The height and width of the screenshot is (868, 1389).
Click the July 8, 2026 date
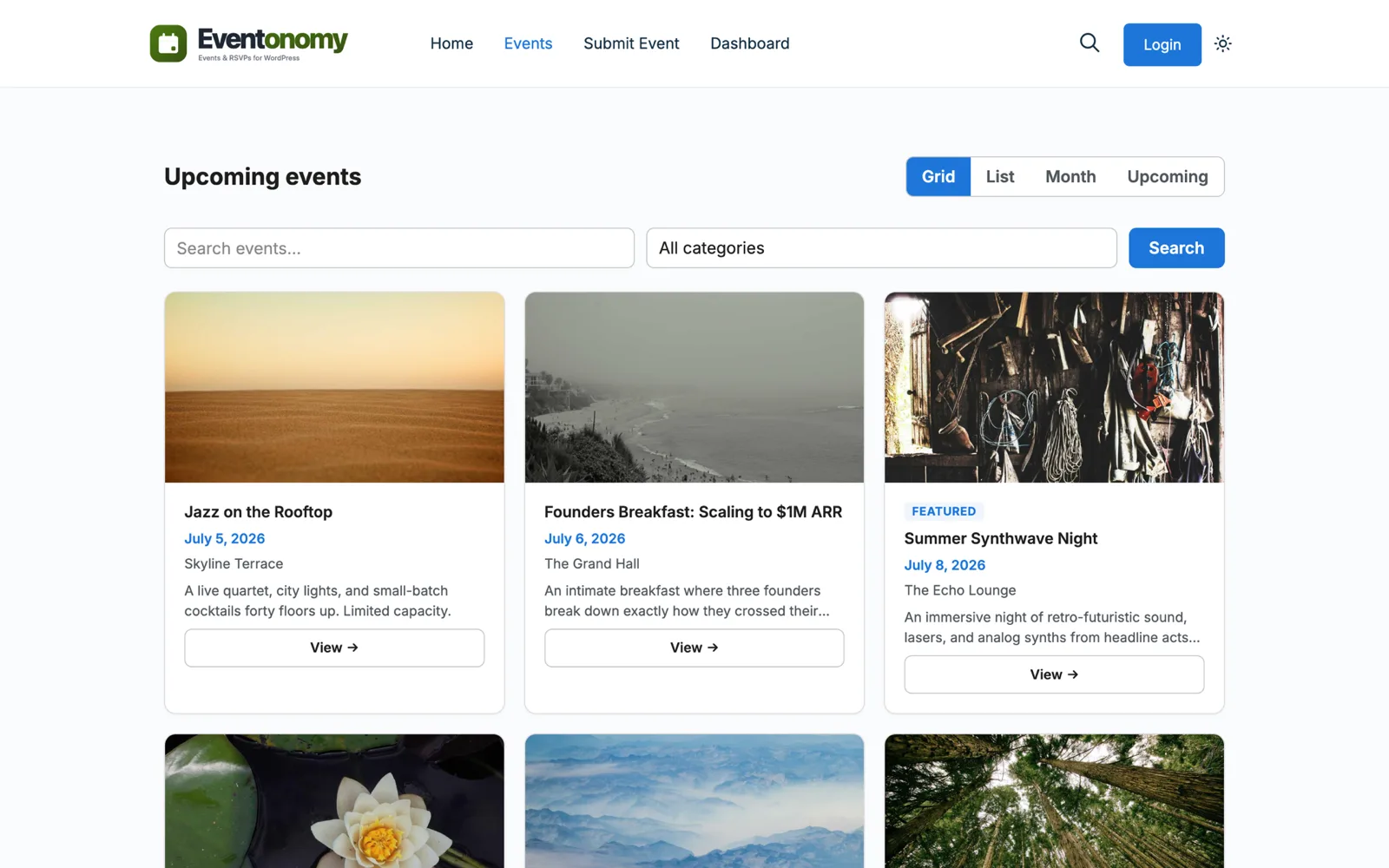945,565
